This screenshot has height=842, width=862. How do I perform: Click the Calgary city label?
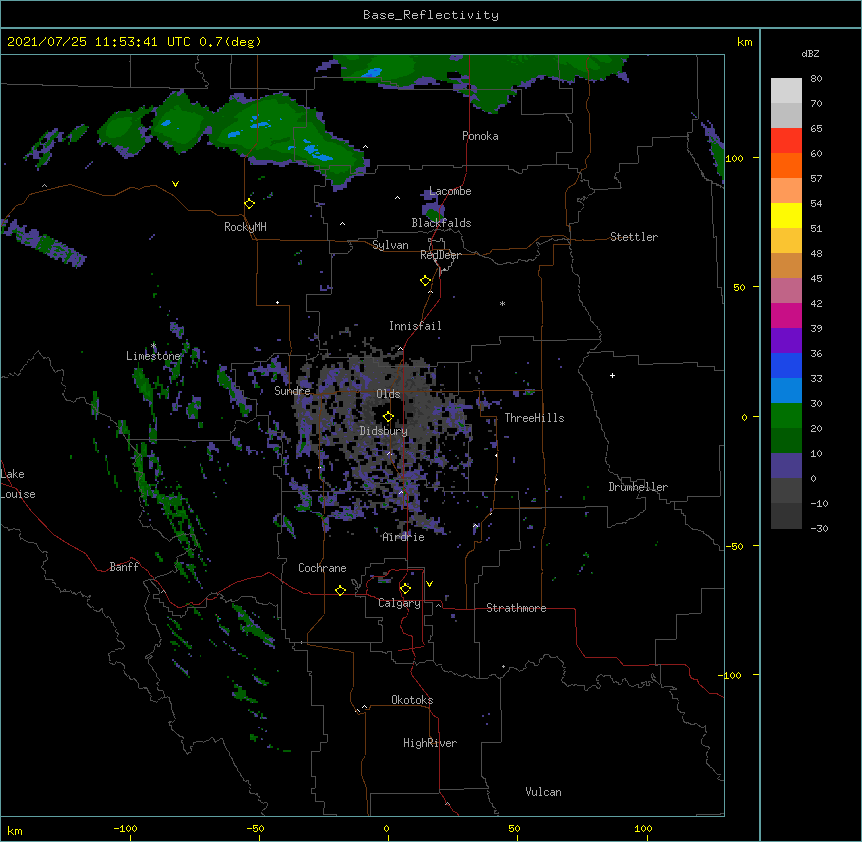point(400,603)
